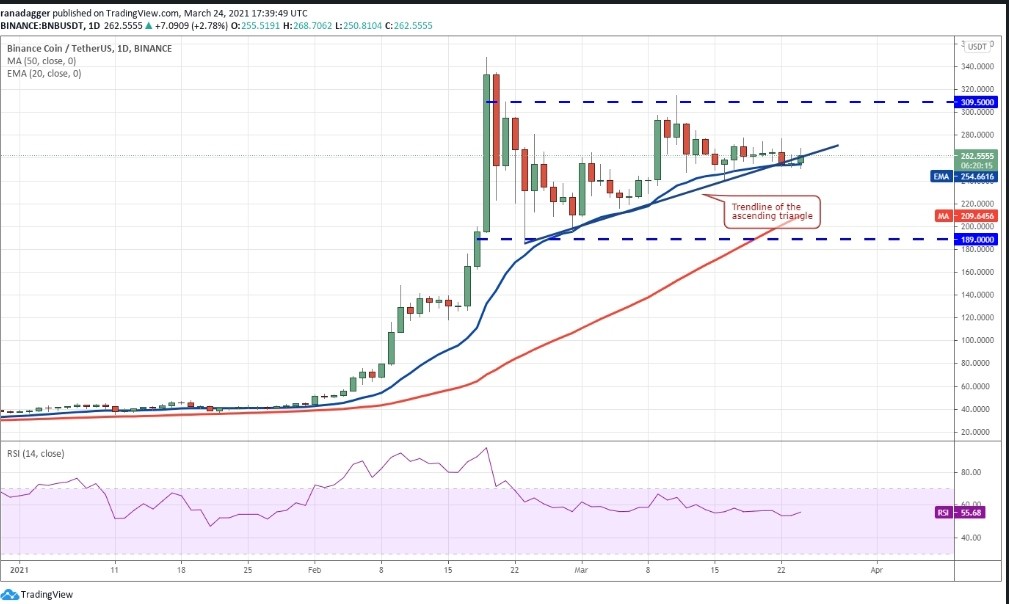This screenshot has height=604, width=1009.
Task: Click the Trendline of the ascending triangle callout
Action: (x=772, y=212)
